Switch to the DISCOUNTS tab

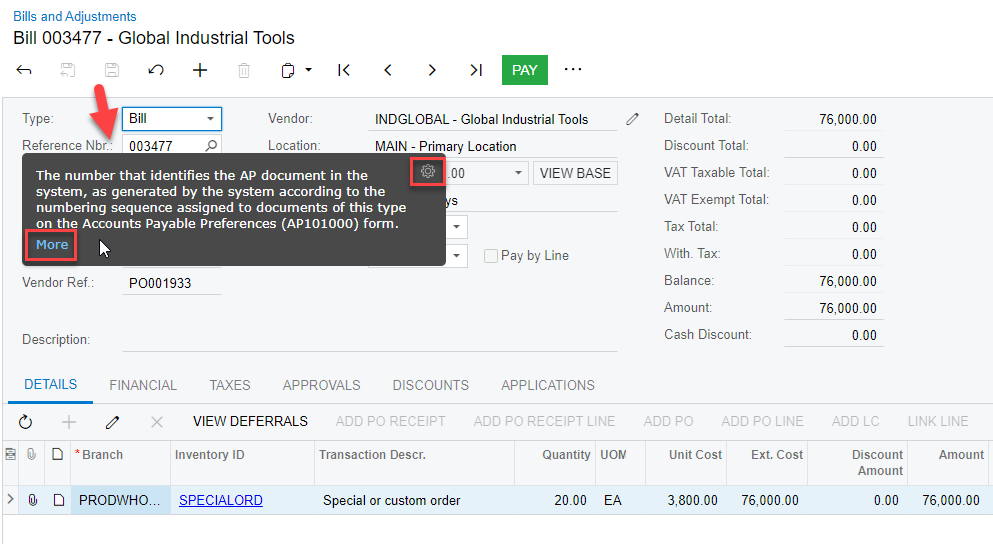click(x=431, y=385)
